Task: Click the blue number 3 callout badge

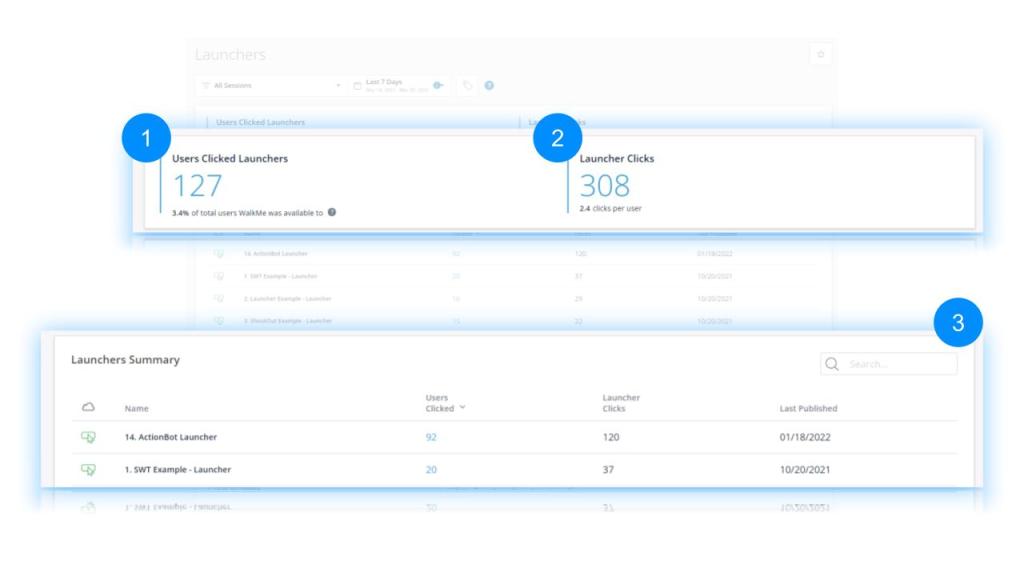Action: (x=958, y=323)
